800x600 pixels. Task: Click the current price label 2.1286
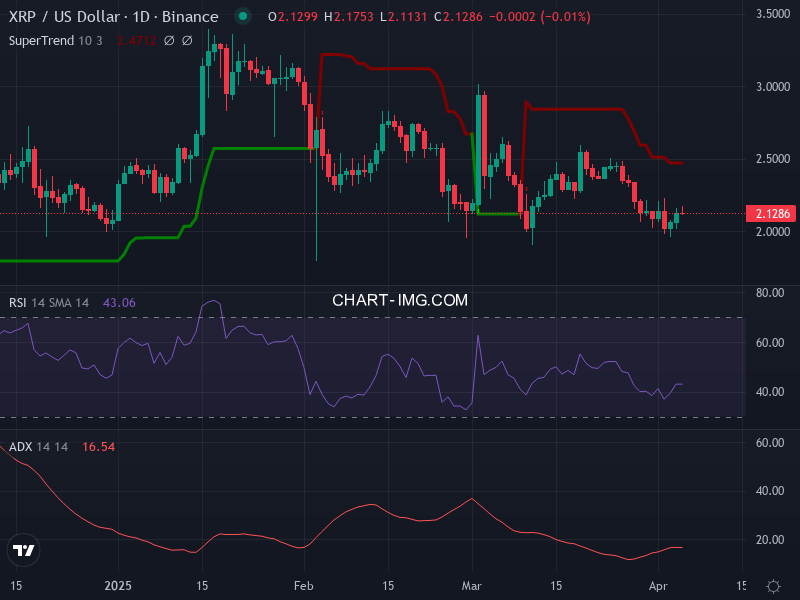click(771, 213)
